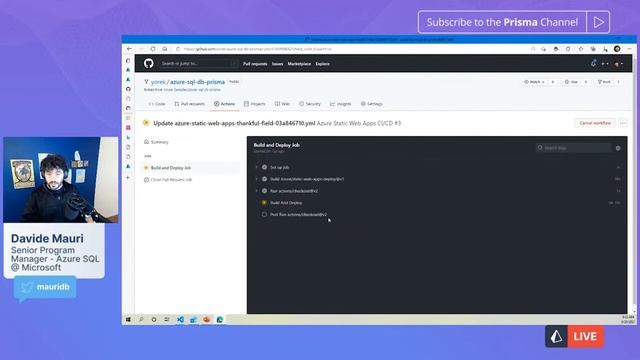Open the browser profile avatar

coord(617,49)
